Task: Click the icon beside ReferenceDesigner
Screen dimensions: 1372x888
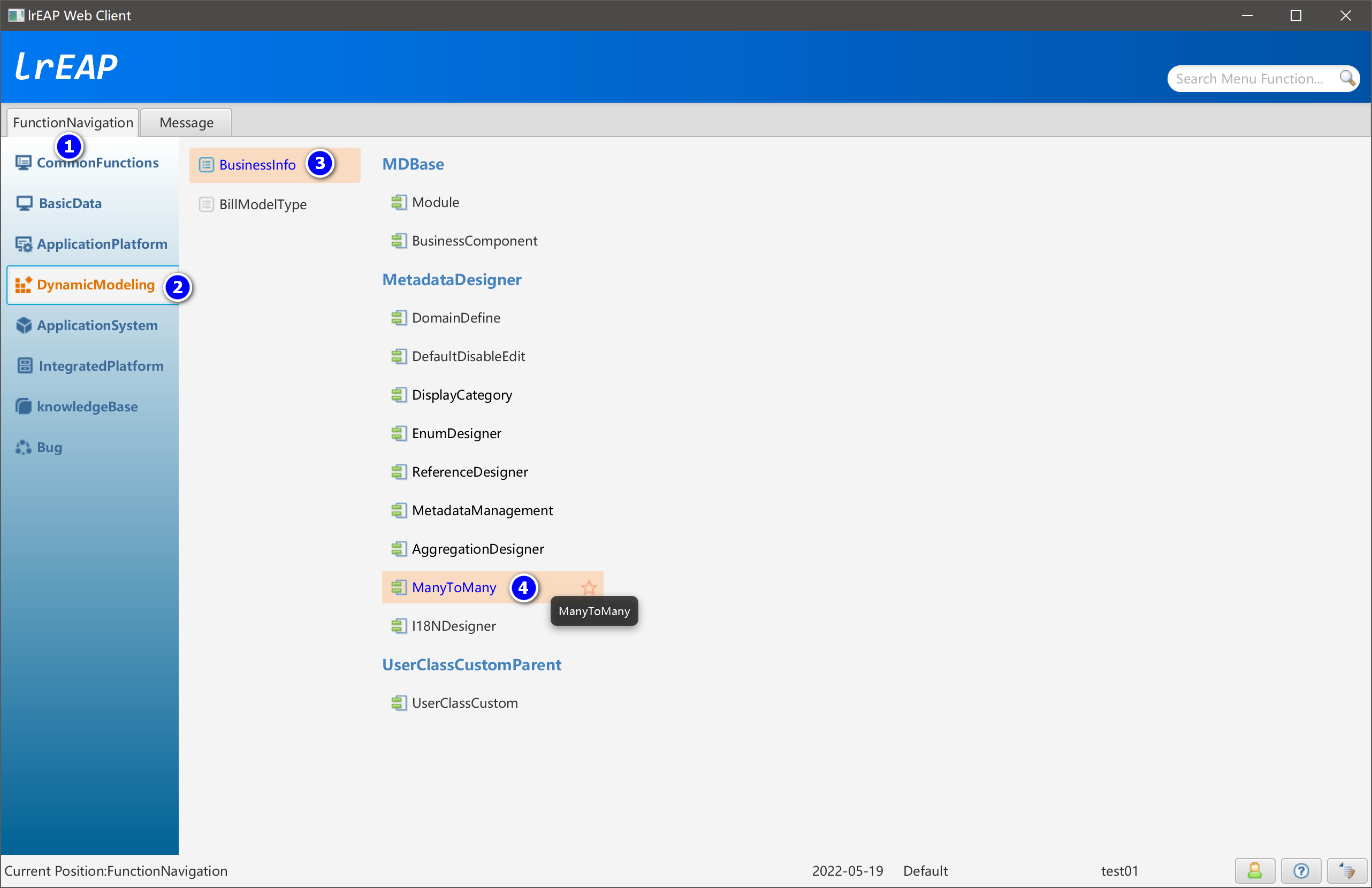Action: point(399,472)
